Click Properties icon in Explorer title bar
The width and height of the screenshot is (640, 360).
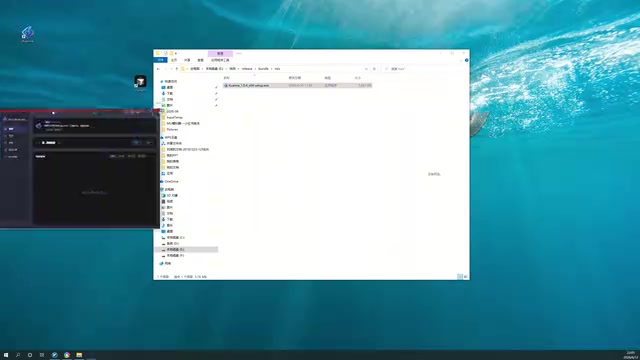166,53
